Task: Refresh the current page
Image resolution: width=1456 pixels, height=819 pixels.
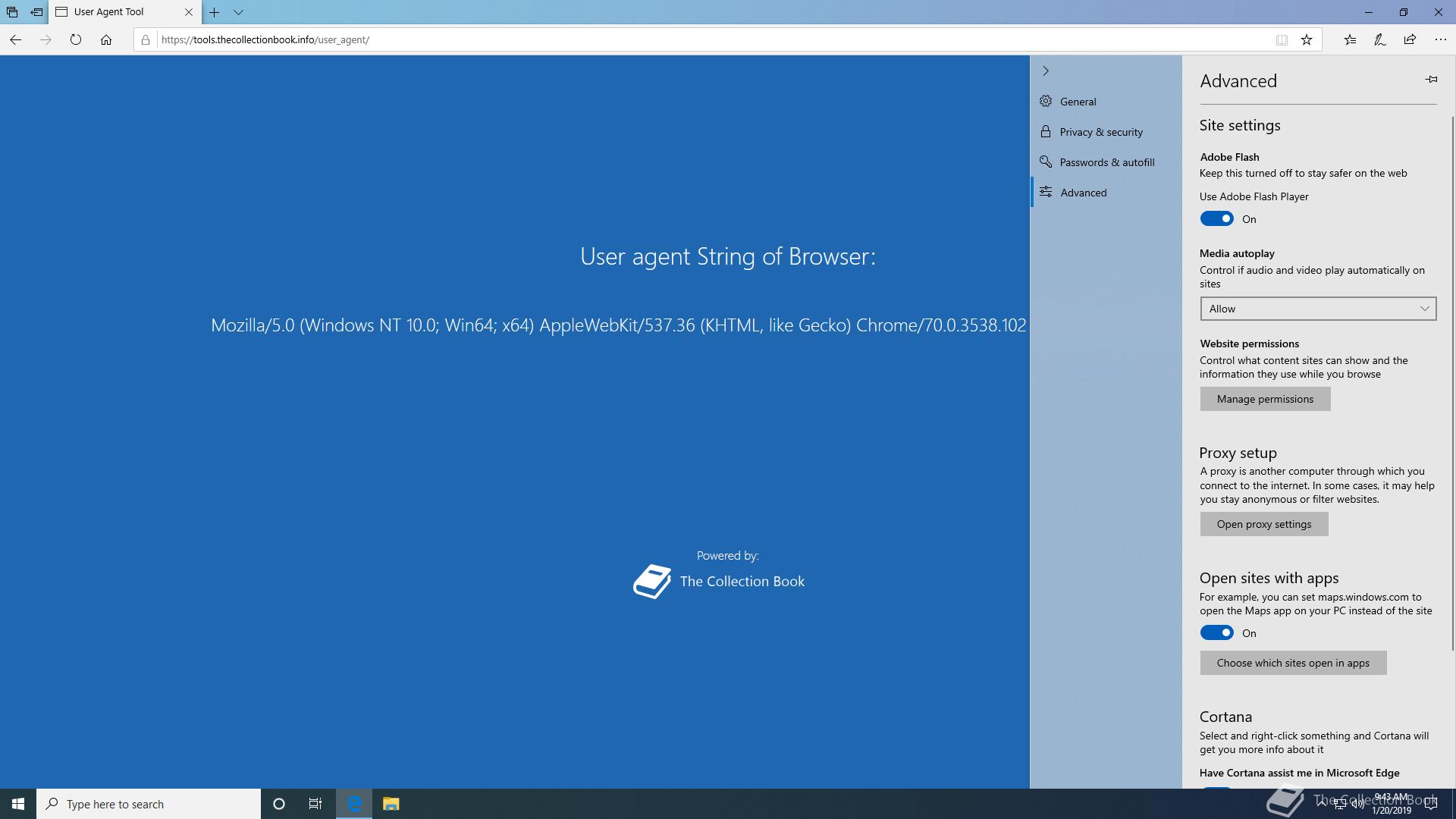Action: [76, 39]
